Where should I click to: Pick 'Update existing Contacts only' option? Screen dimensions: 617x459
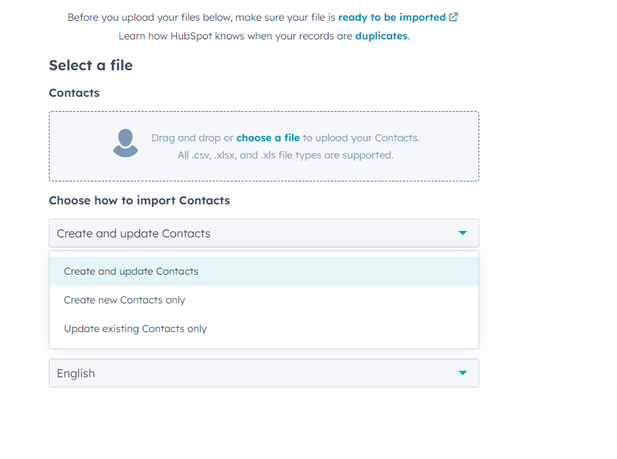[135, 328]
